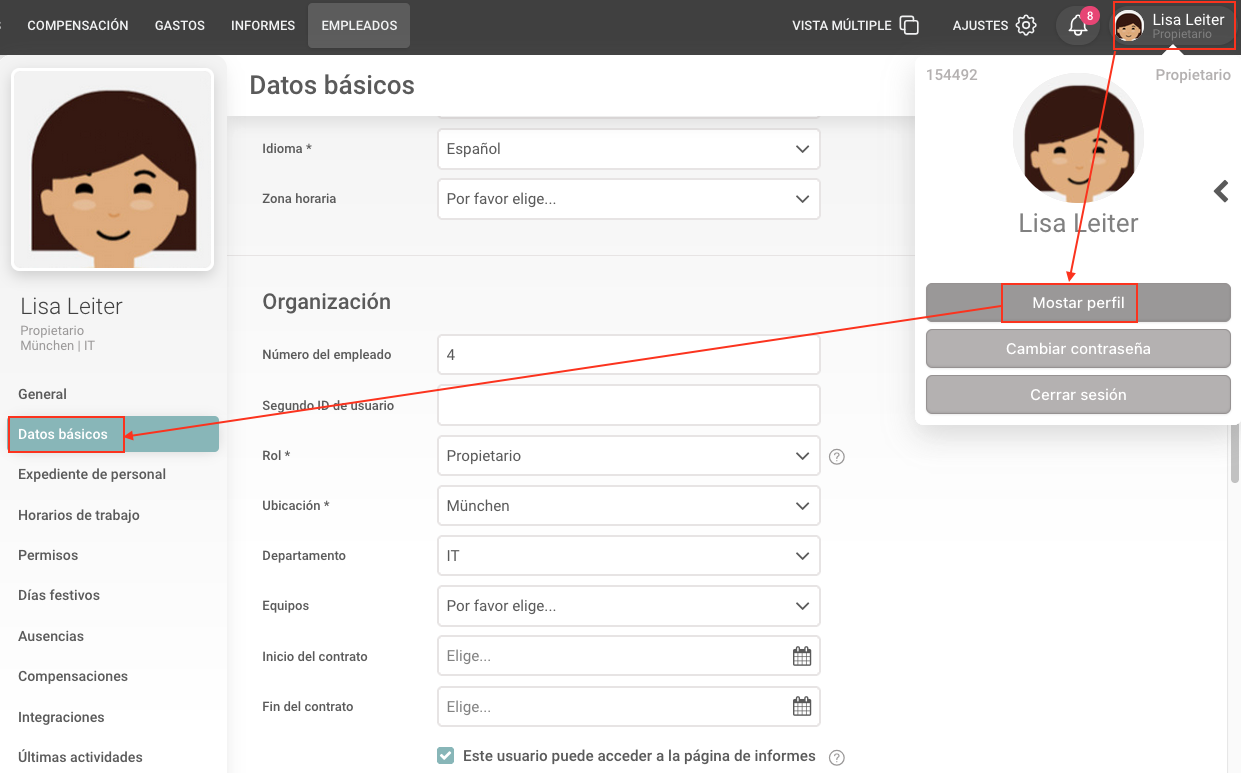Focus the Fin del contrato date field
Viewport: 1241px width, 773px height.
(x=629, y=706)
